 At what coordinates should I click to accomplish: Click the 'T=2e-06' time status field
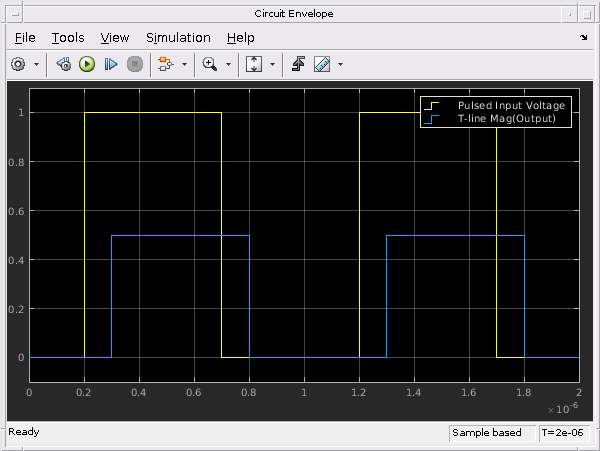pos(564,433)
